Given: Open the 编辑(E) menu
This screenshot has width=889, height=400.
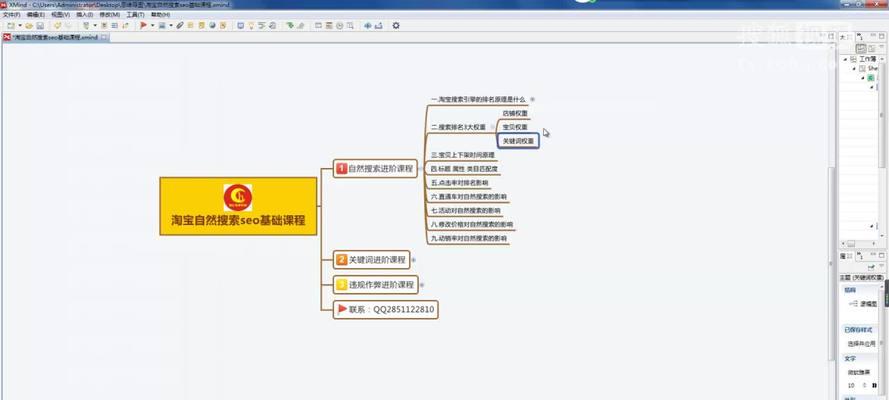Looking at the screenshot, I should pyautogui.click(x=35, y=14).
